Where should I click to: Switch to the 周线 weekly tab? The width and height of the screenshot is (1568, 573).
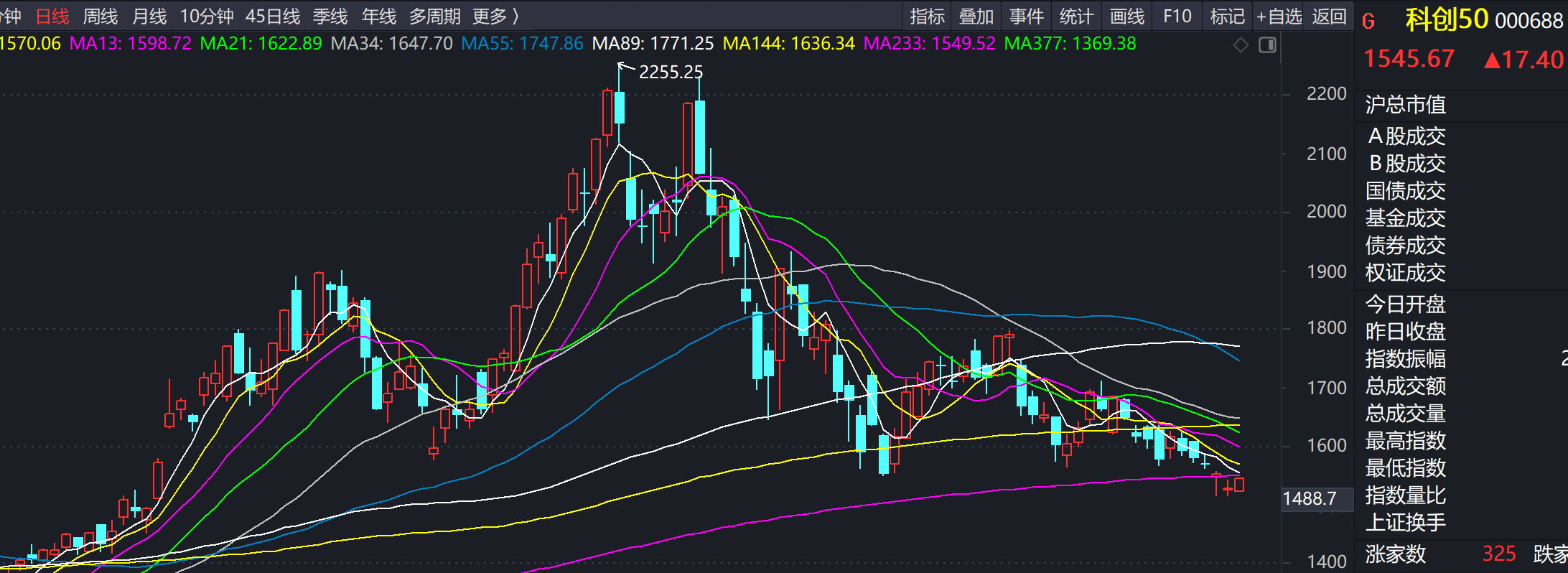pos(100,16)
